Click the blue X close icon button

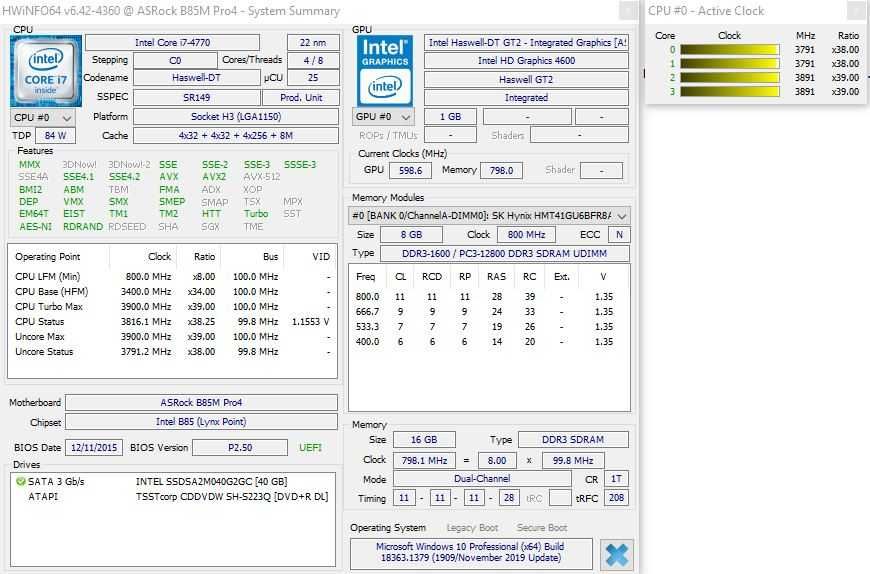(x=616, y=555)
